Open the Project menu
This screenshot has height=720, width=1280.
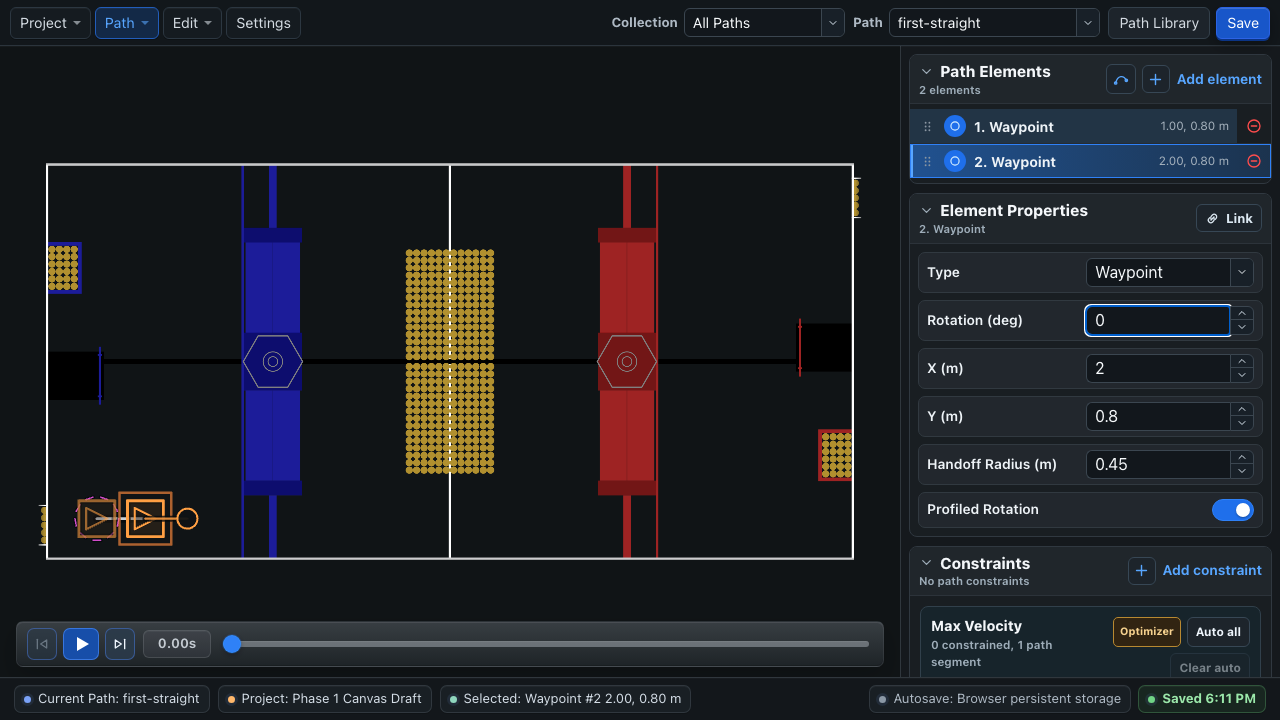pyautogui.click(x=50, y=23)
